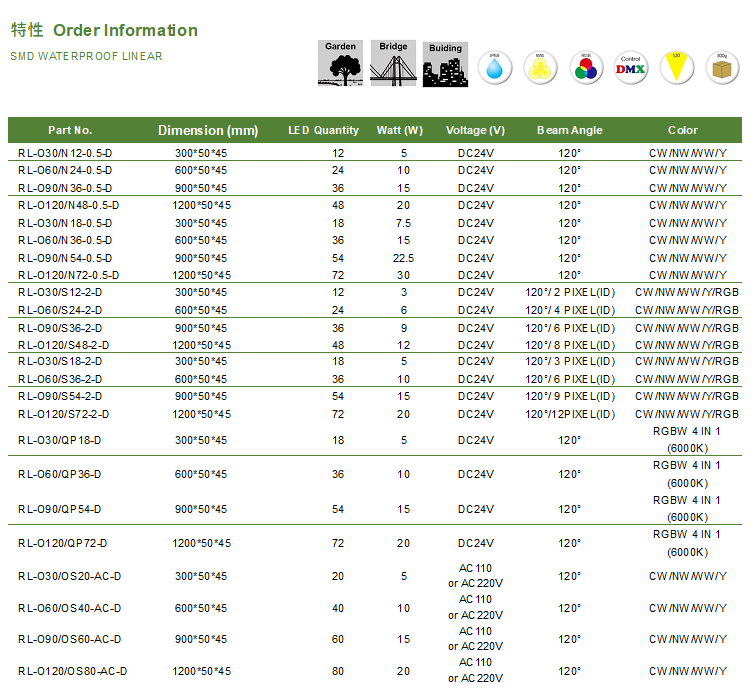Click the Order Information heading
The width and height of the screenshot is (752, 700).
click(125, 30)
